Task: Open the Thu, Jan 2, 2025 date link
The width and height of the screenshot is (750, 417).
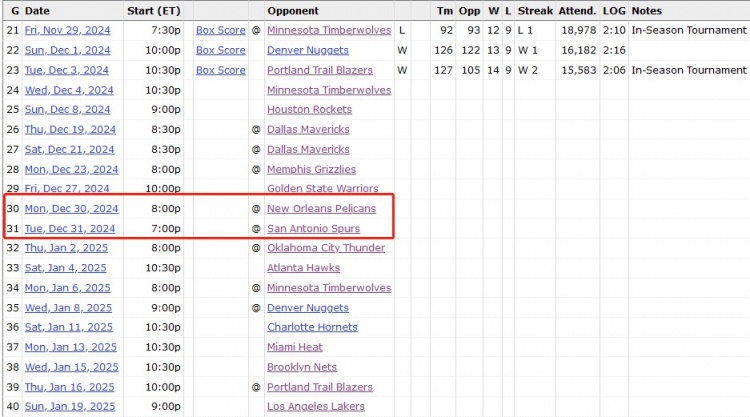Action: point(66,248)
